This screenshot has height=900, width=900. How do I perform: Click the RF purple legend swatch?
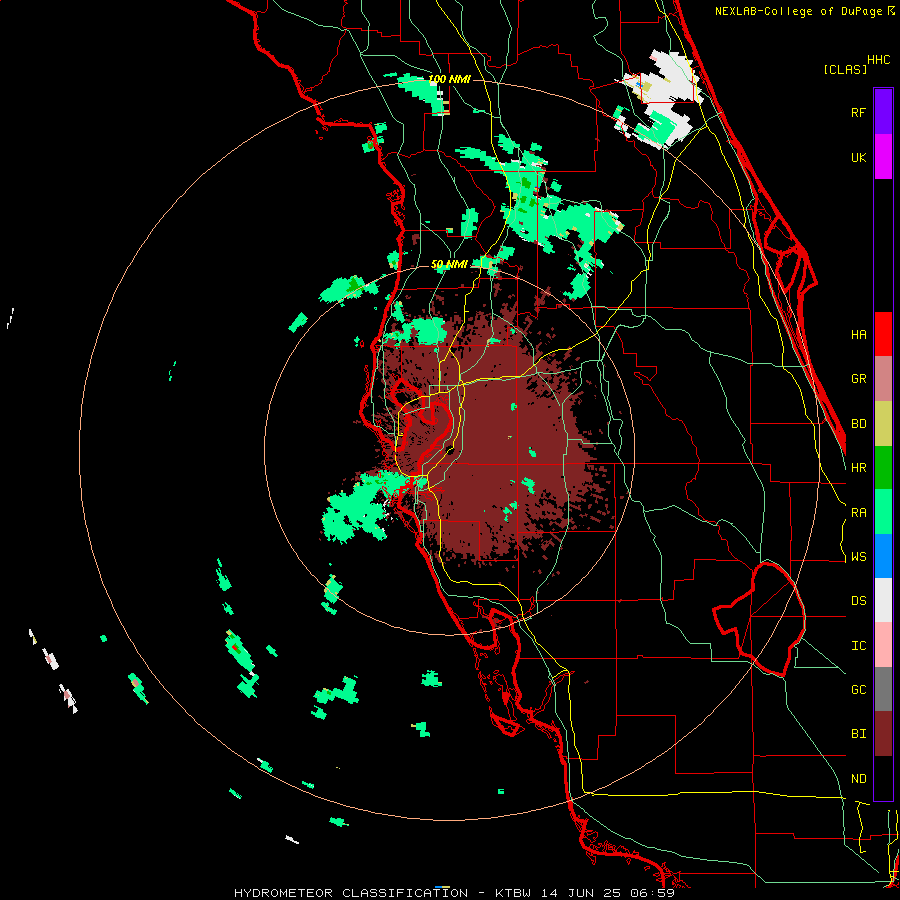(x=883, y=112)
